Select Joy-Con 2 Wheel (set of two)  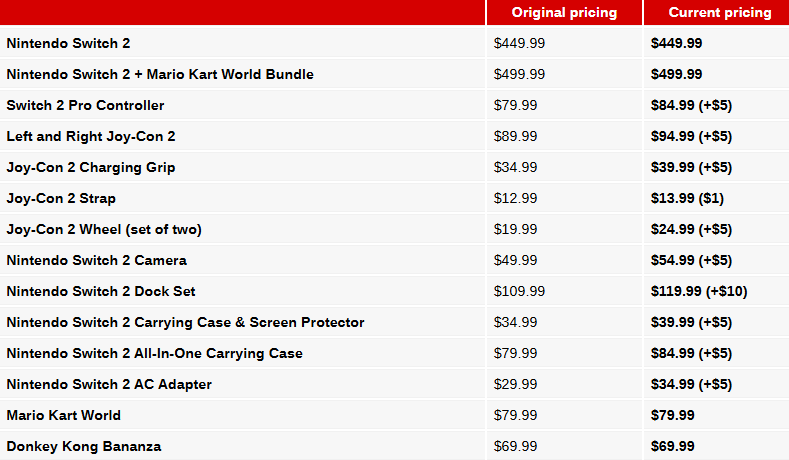pos(104,229)
